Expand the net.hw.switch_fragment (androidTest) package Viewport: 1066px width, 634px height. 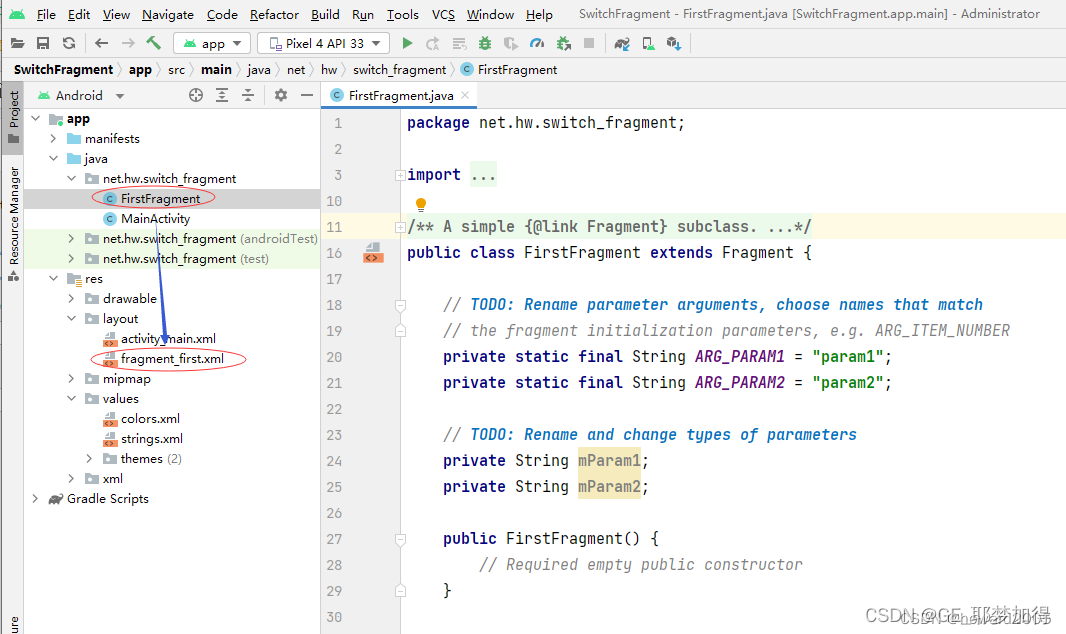(71, 239)
